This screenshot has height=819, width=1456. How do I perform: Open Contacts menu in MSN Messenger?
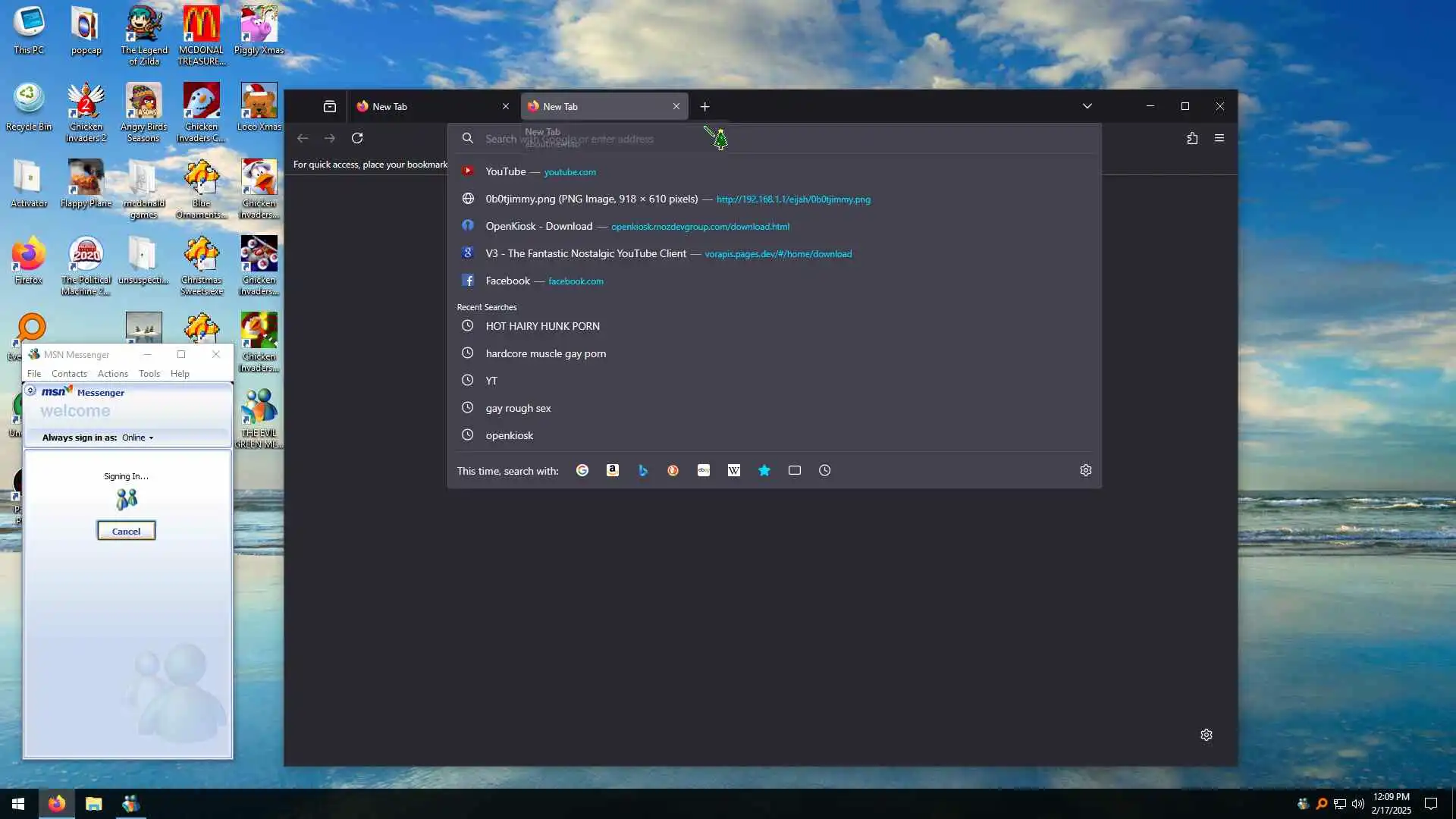pyautogui.click(x=69, y=374)
